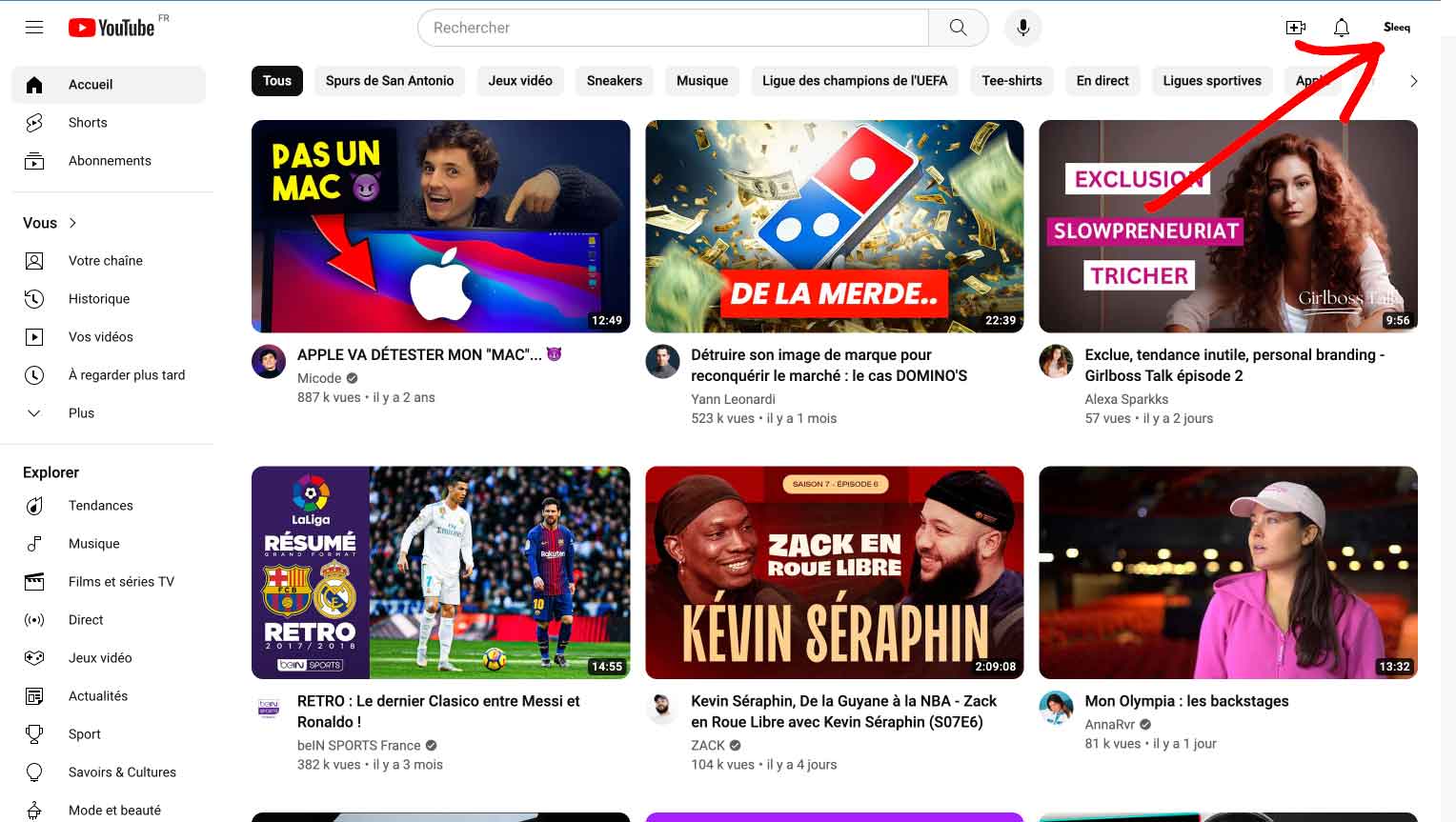Screen dimensions: 1456x822
Task: Select the Jeux vidéo filter chip
Action: pyautogui.click(x=520, y=81)
